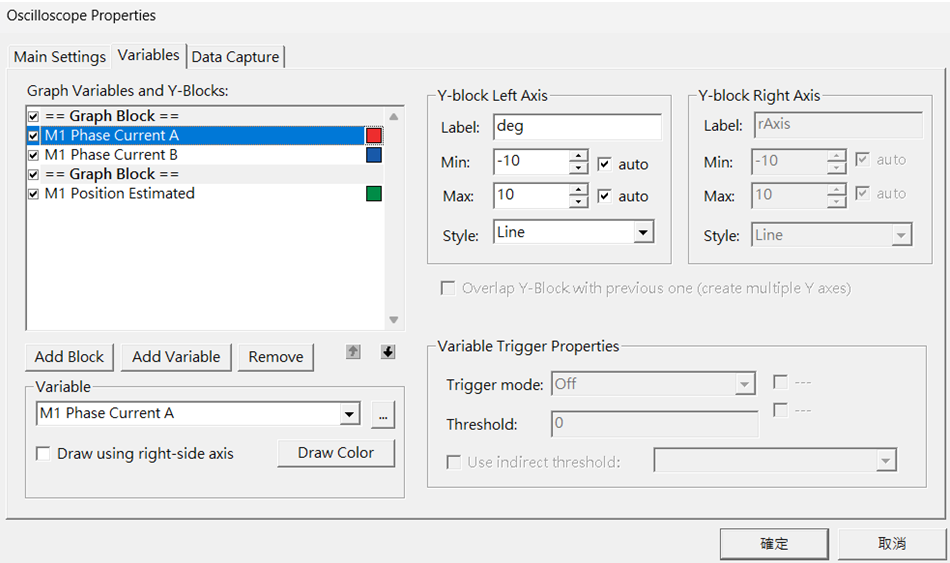Select M1 Position Estimated in the list
This screenshot has width=950, height=563.
pyautogui.click(x=120, y=194)
